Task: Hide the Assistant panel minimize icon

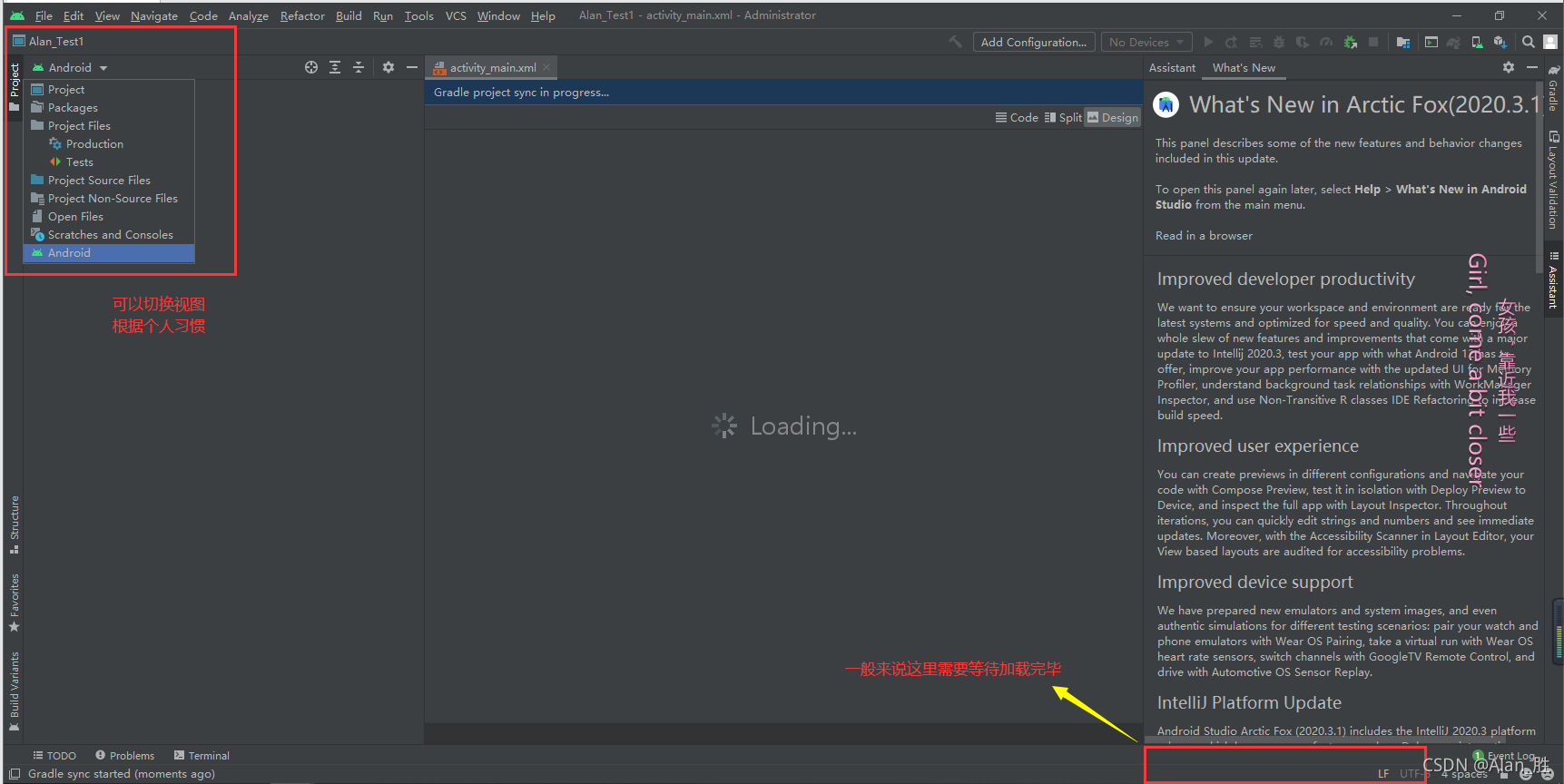Action: (x=1532, y=67)
